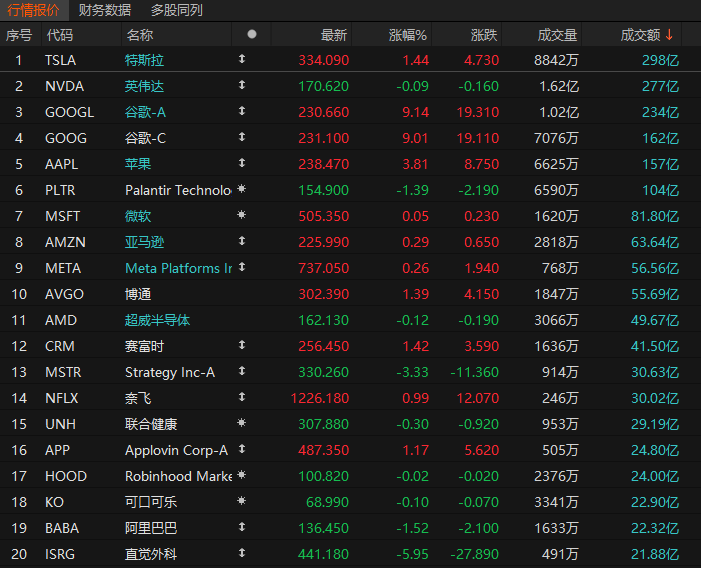Switch to the 行情报价 tab
Viewport: 701px width, 568px height.
(34, 10)
